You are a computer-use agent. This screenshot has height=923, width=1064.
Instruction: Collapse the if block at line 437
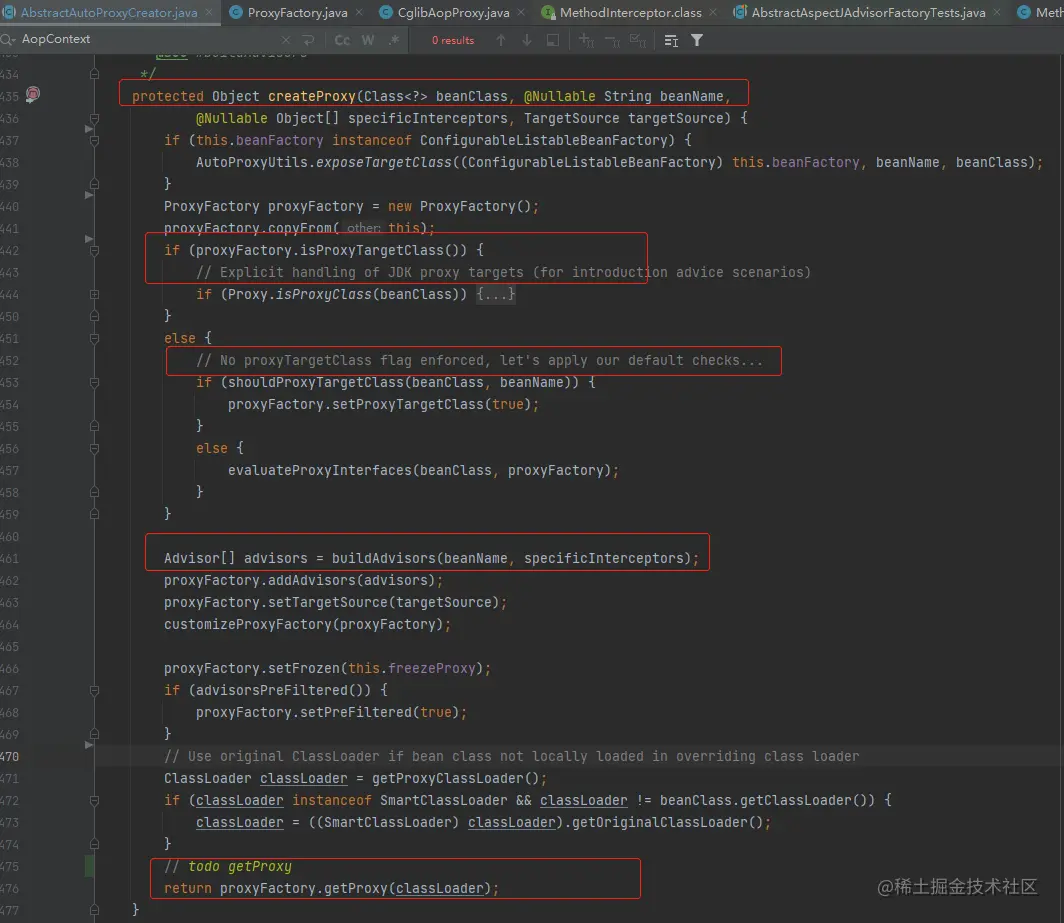[x=94, y=140]
